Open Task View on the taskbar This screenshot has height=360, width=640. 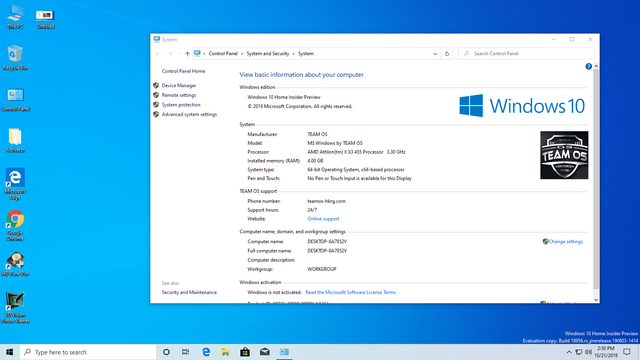[x=185, y=352]
